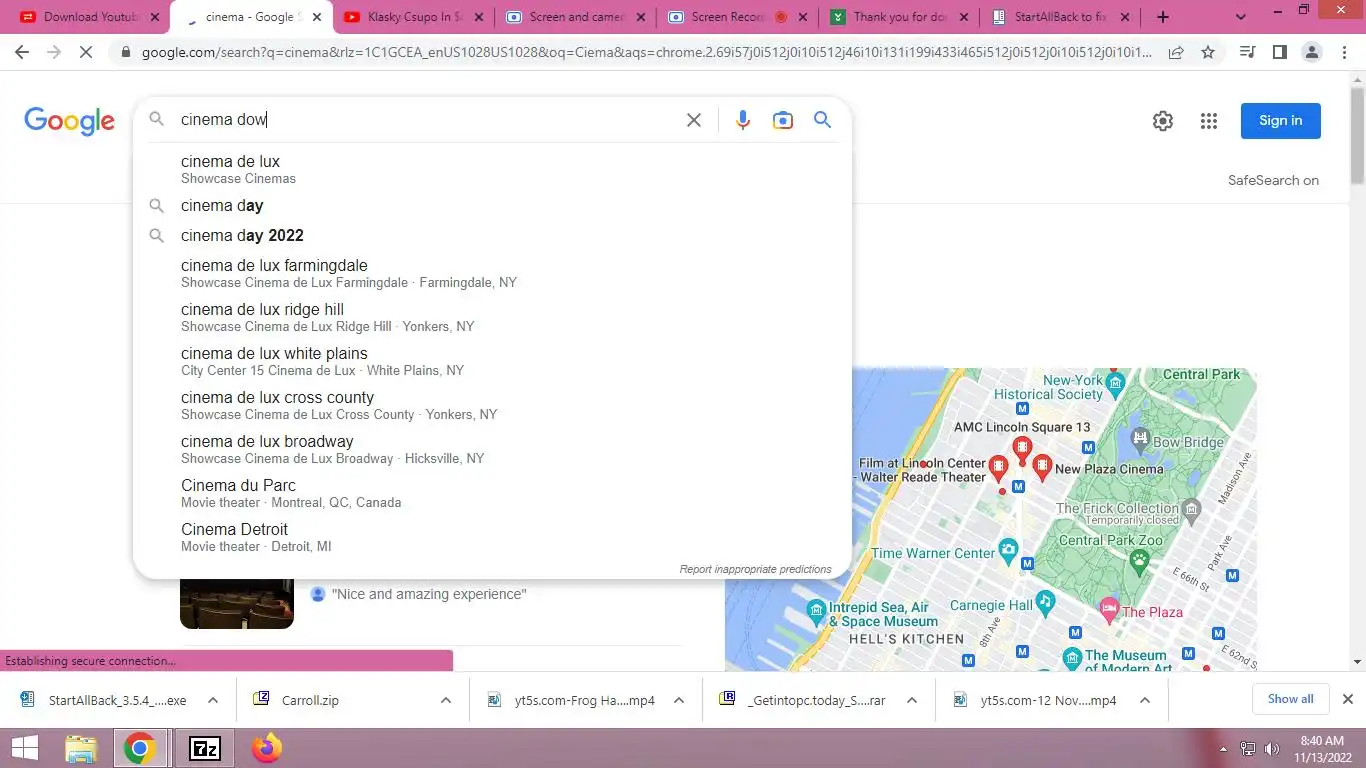Open search by image camera icon
Screen dimensions: 1366x768
click(782, 120)
